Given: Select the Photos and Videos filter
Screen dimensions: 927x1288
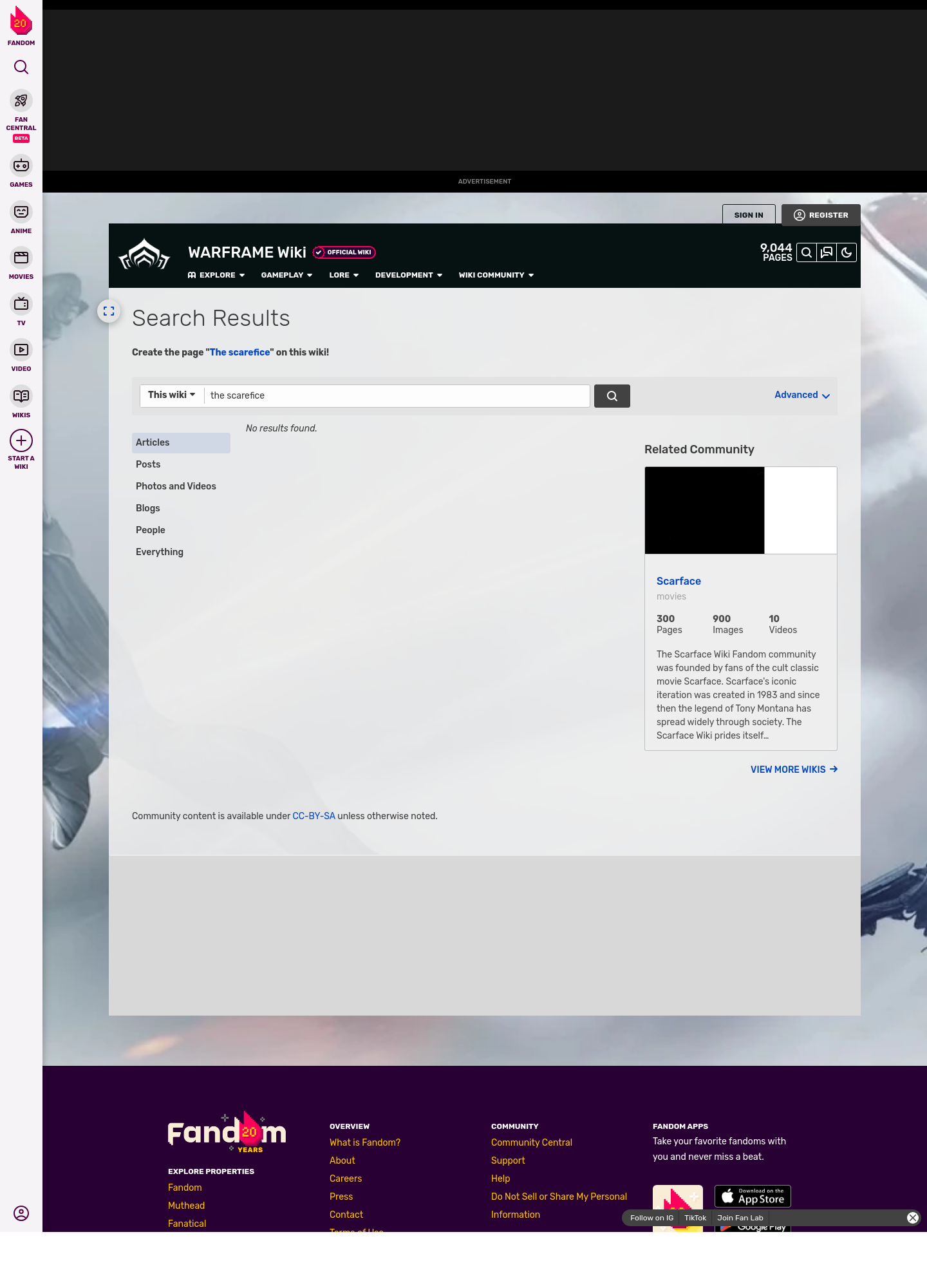Looking at the screenshot, I should 181,486.
